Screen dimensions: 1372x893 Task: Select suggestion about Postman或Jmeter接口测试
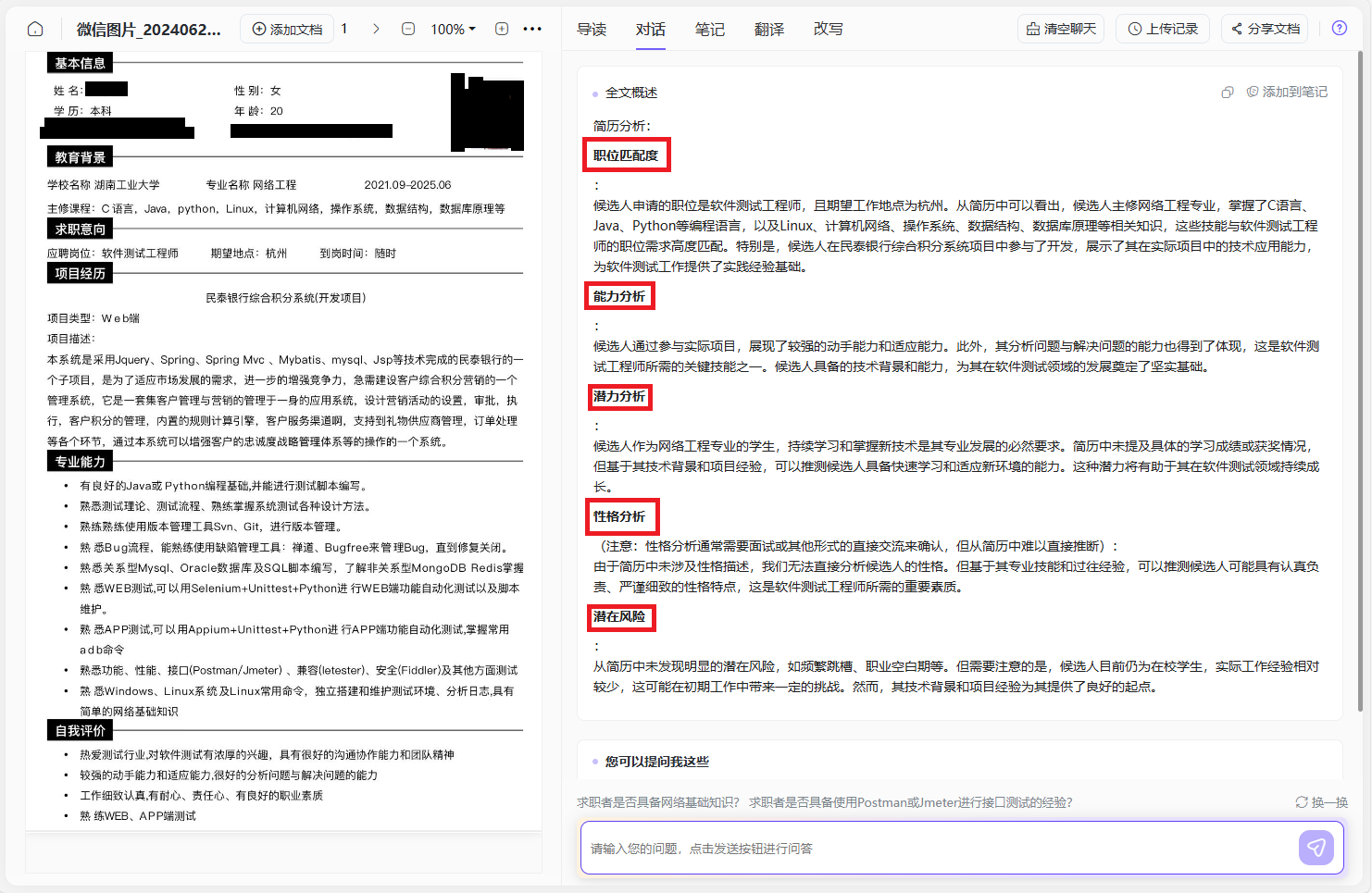(910, 802)
